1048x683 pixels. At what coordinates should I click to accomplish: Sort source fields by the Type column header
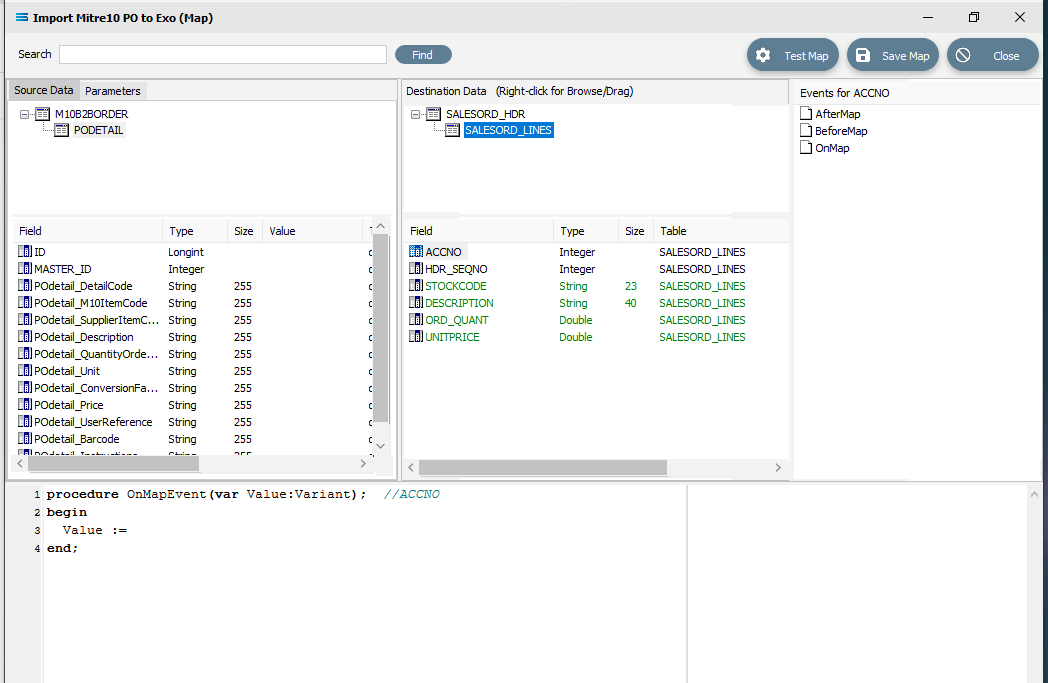click(x=194, y=231)
